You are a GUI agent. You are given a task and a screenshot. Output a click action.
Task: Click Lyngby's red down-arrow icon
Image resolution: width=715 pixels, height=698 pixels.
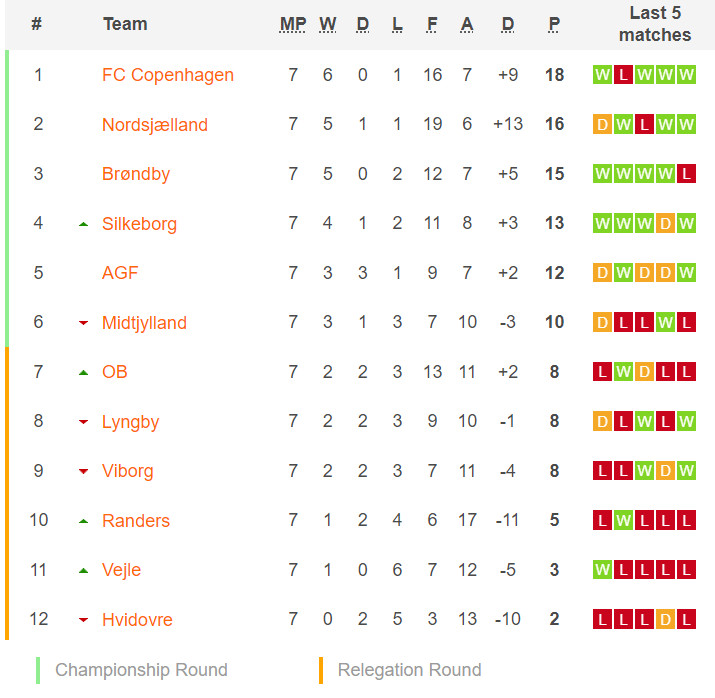(x=83, y=422)
